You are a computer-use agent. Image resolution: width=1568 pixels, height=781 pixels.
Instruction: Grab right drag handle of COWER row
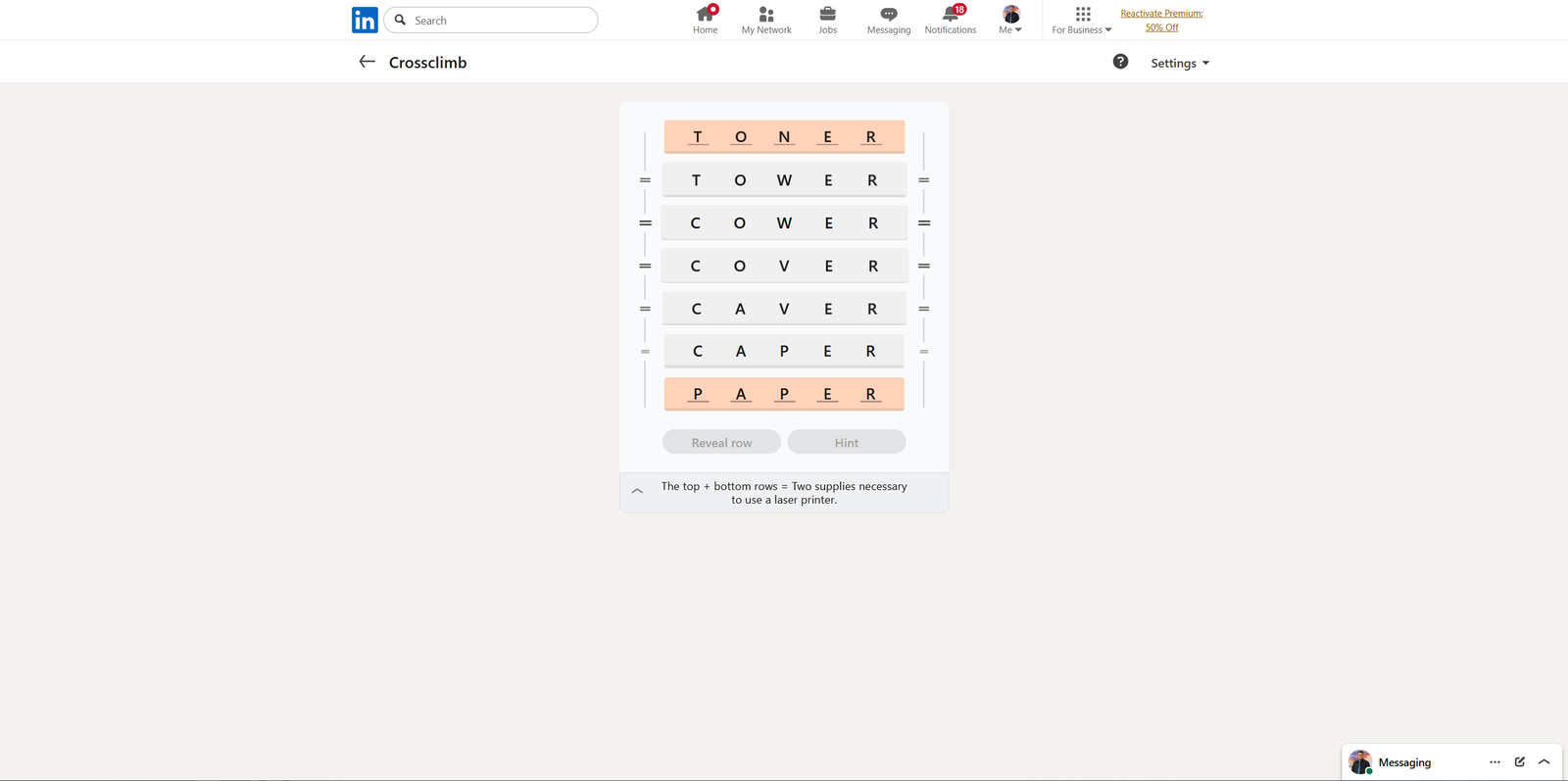[x=923, y=223]
